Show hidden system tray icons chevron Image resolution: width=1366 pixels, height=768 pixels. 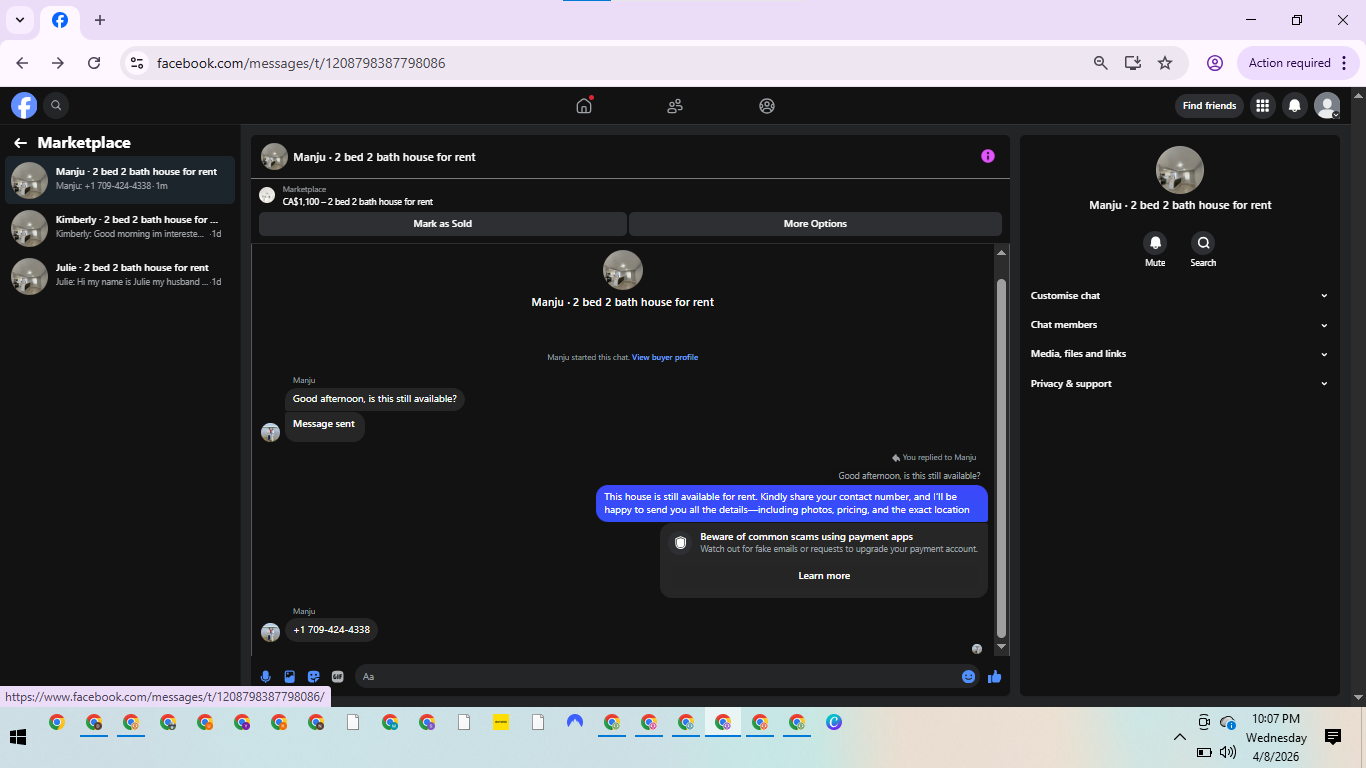[x=1180, y=737]
